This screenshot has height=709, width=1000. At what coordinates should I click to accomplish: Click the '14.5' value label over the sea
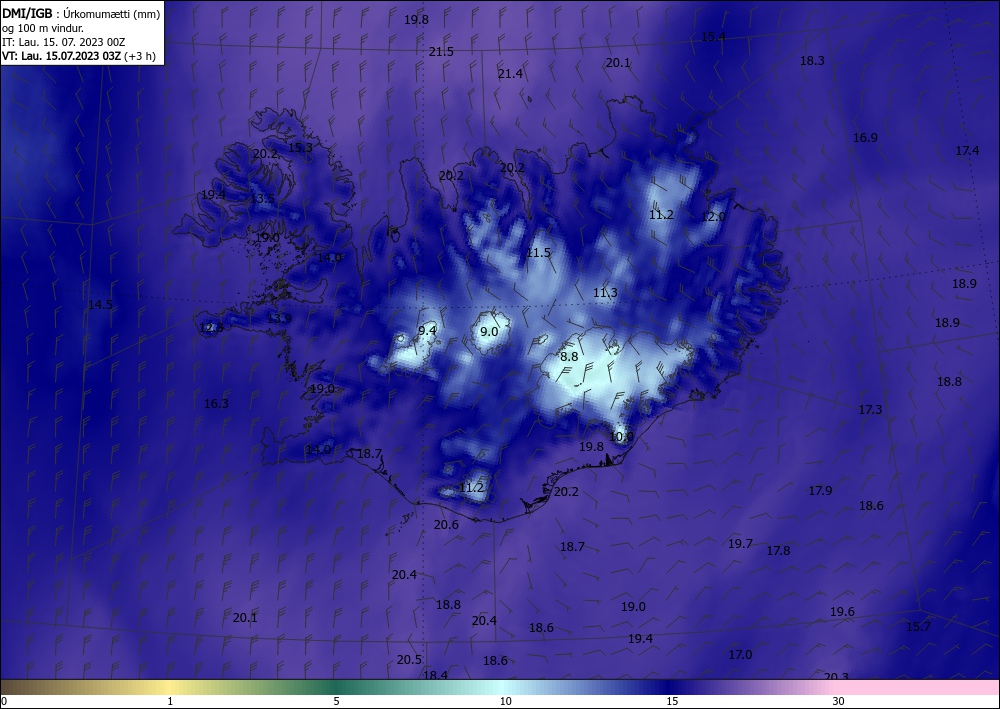(x=100, y=305)
